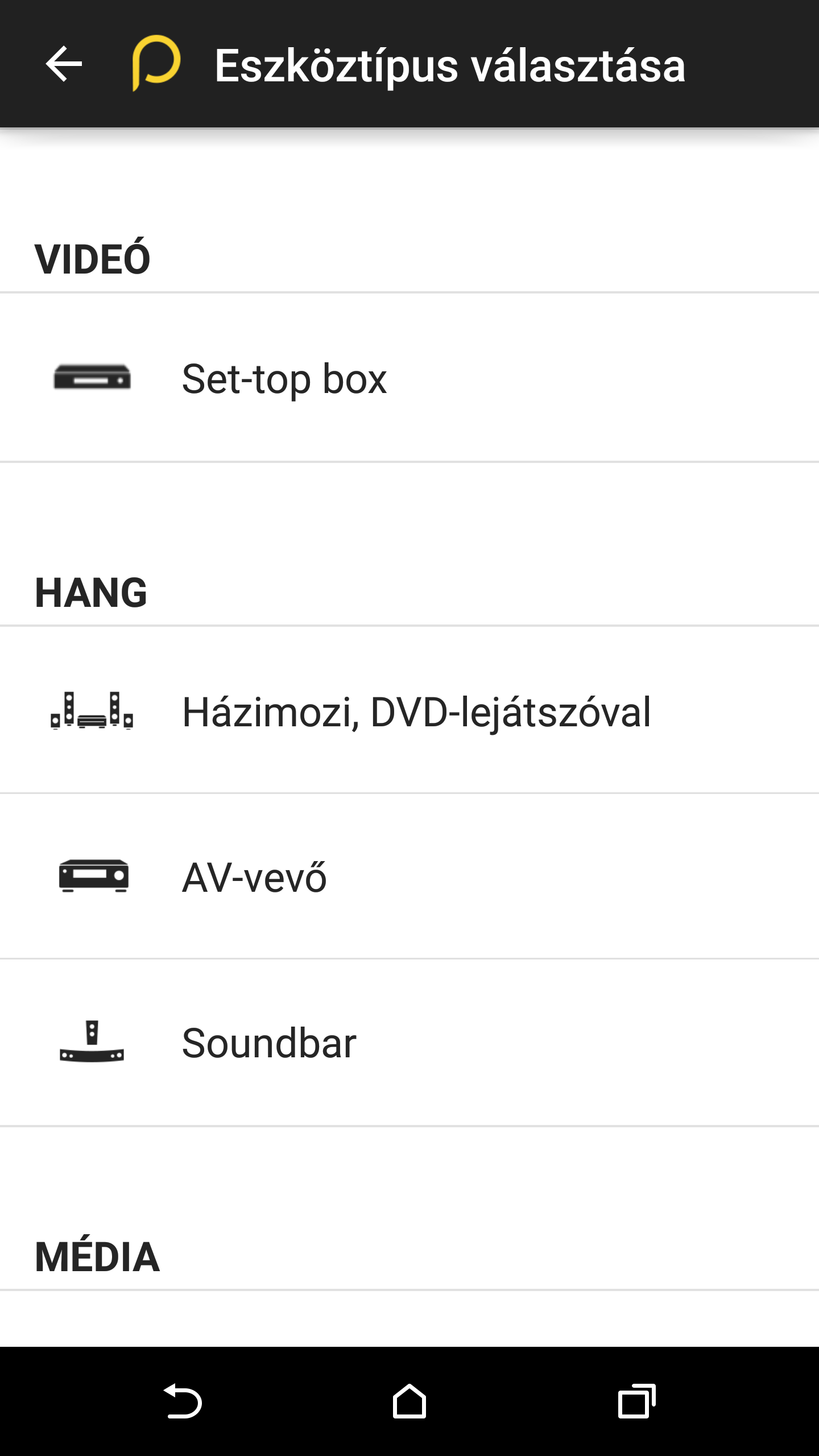This screenshot has width=819, height=1456.
Task: Pick the Soundbar text label
Action: click(x=269, y=1043)
